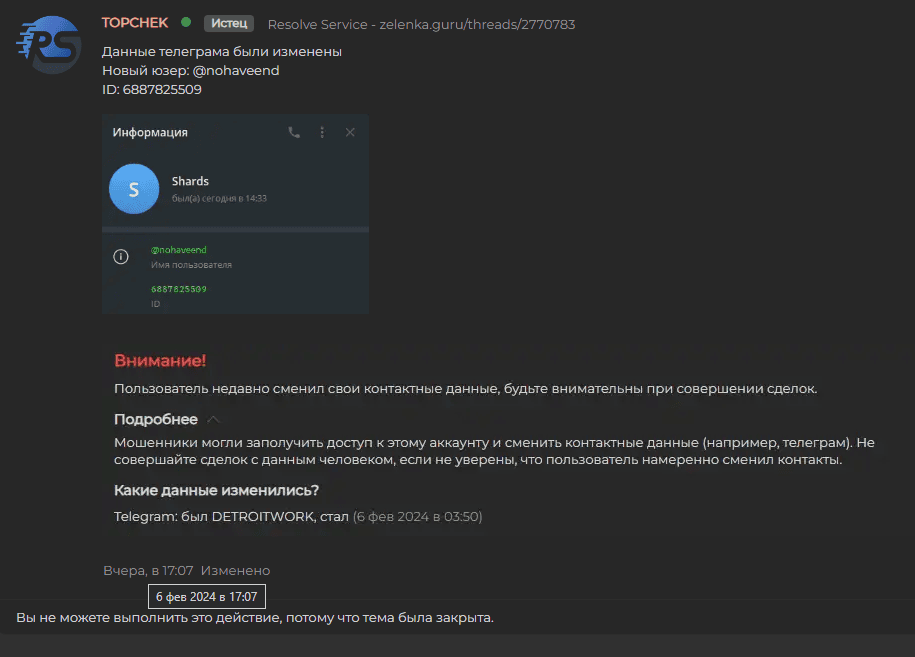Click the phone call icon in Информация
Screen dimensions: 915x657
[294, 132]
